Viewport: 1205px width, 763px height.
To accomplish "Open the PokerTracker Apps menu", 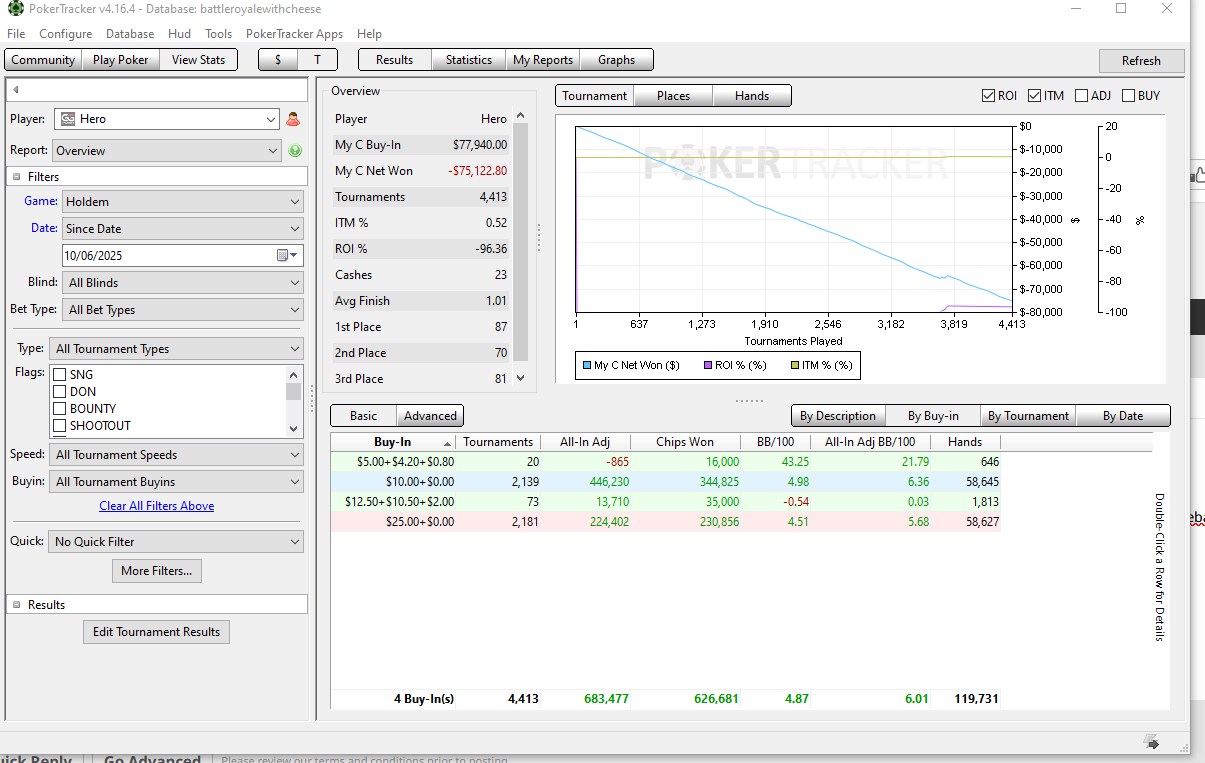I will 294,34.
